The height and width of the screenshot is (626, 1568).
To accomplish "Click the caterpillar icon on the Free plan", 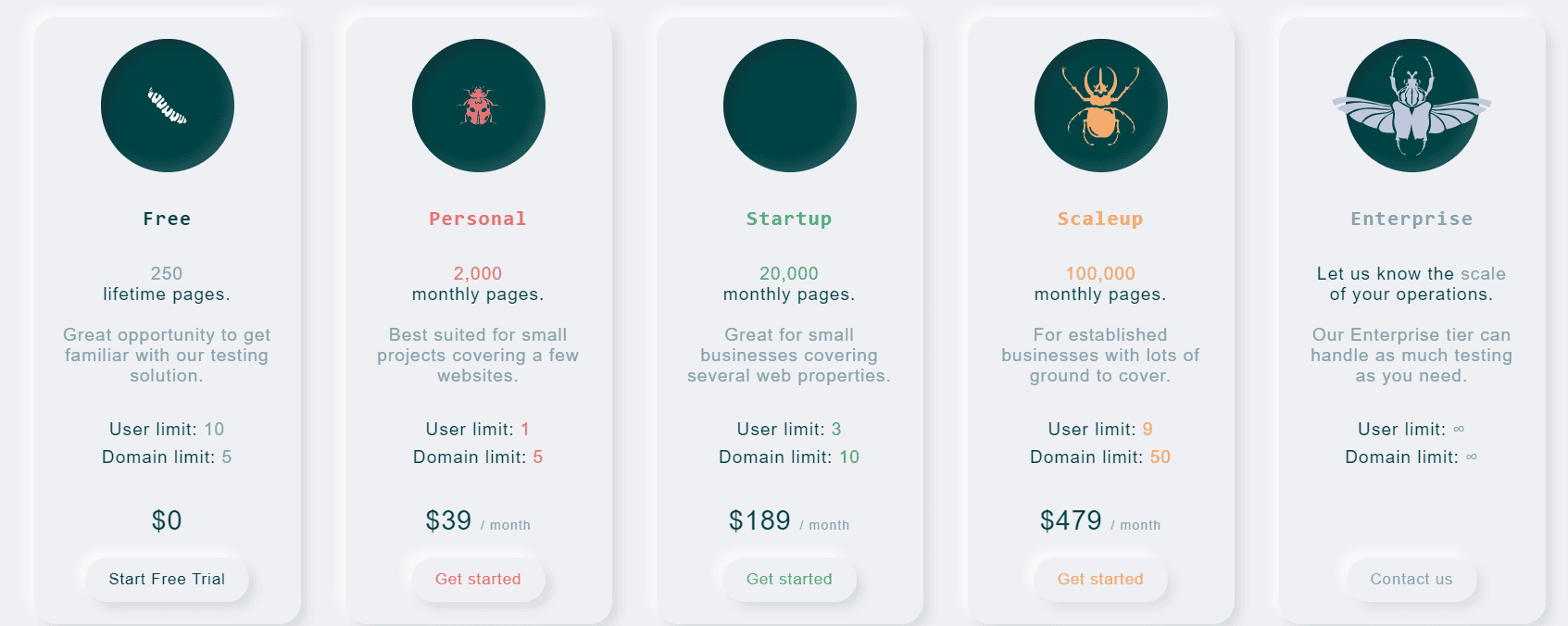I will (168, 106).
